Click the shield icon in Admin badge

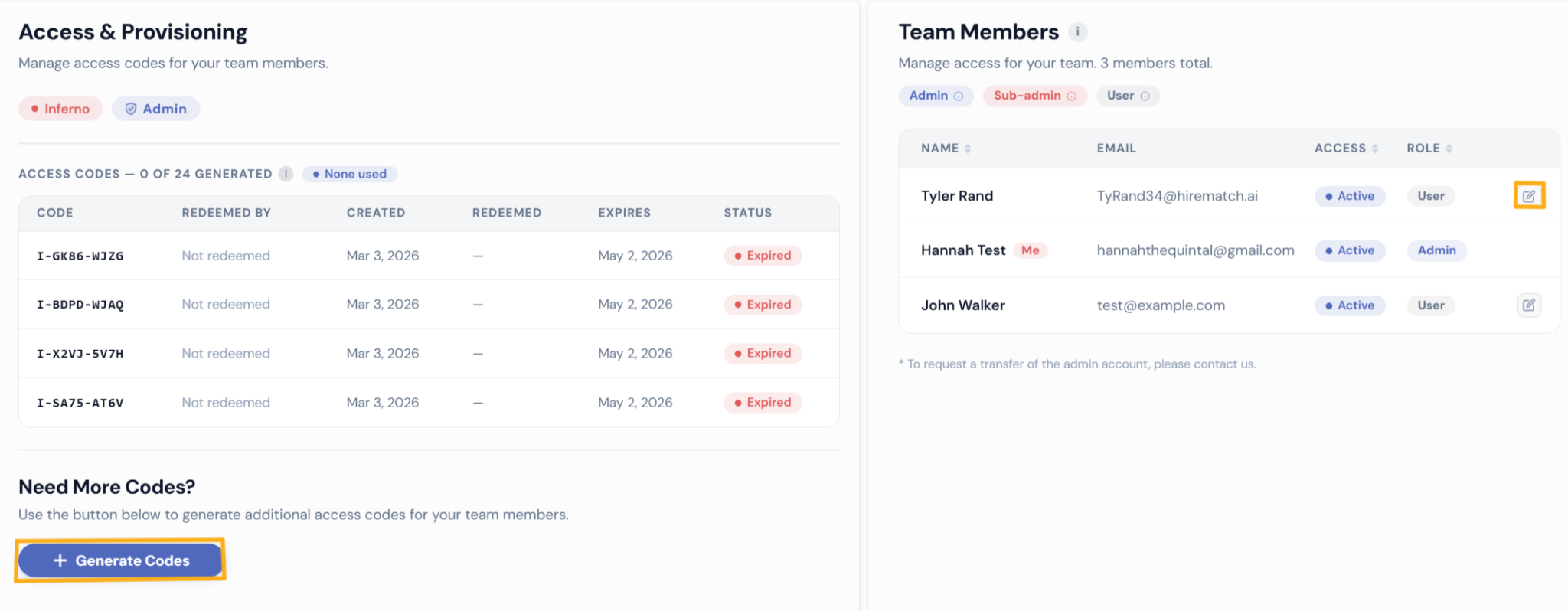click(131, 109)
